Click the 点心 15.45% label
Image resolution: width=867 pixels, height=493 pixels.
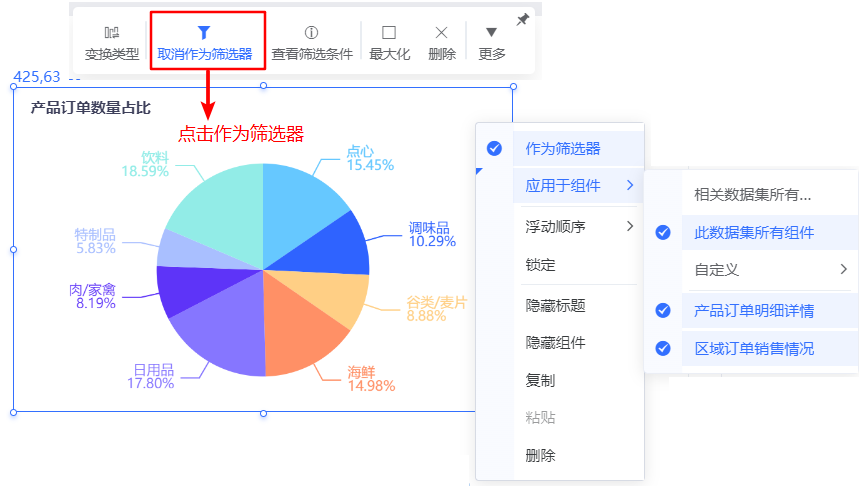pyautogui.click(x=370, y=158)
